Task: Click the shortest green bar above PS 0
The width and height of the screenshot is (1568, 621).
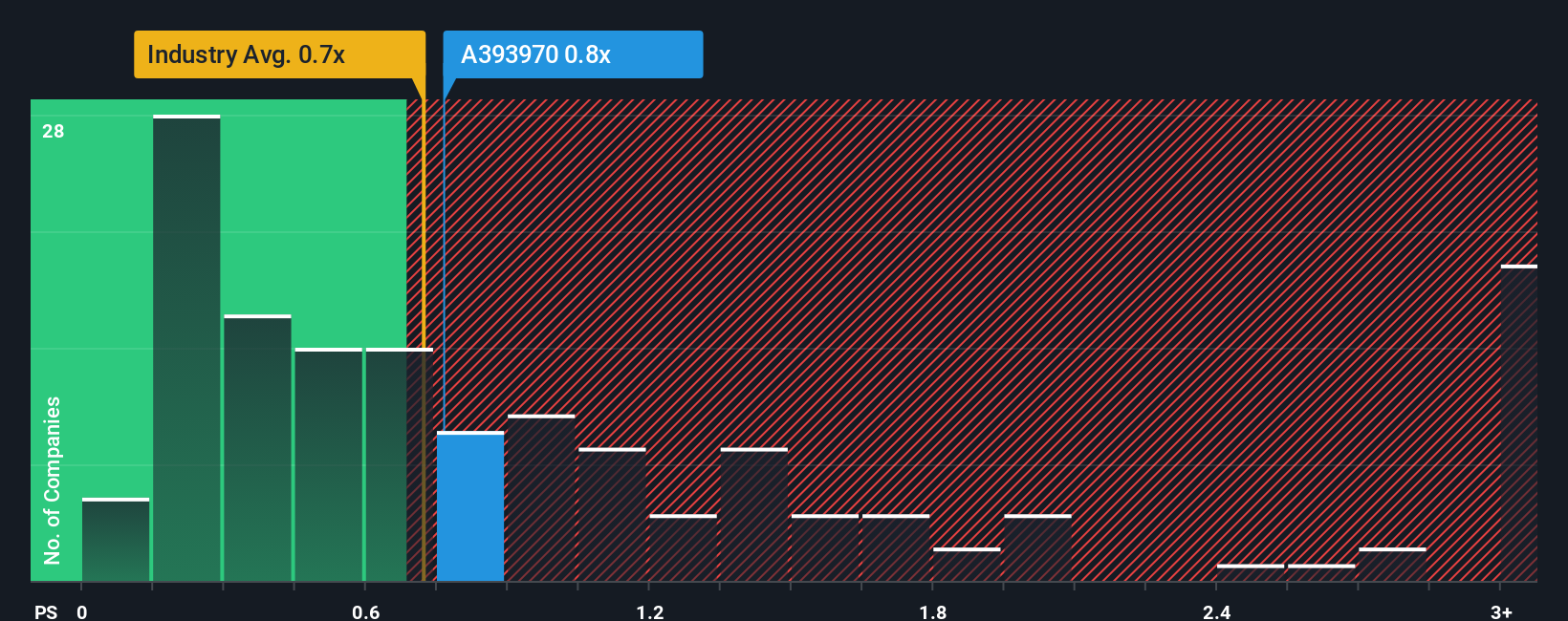Action: pos(116,540)
